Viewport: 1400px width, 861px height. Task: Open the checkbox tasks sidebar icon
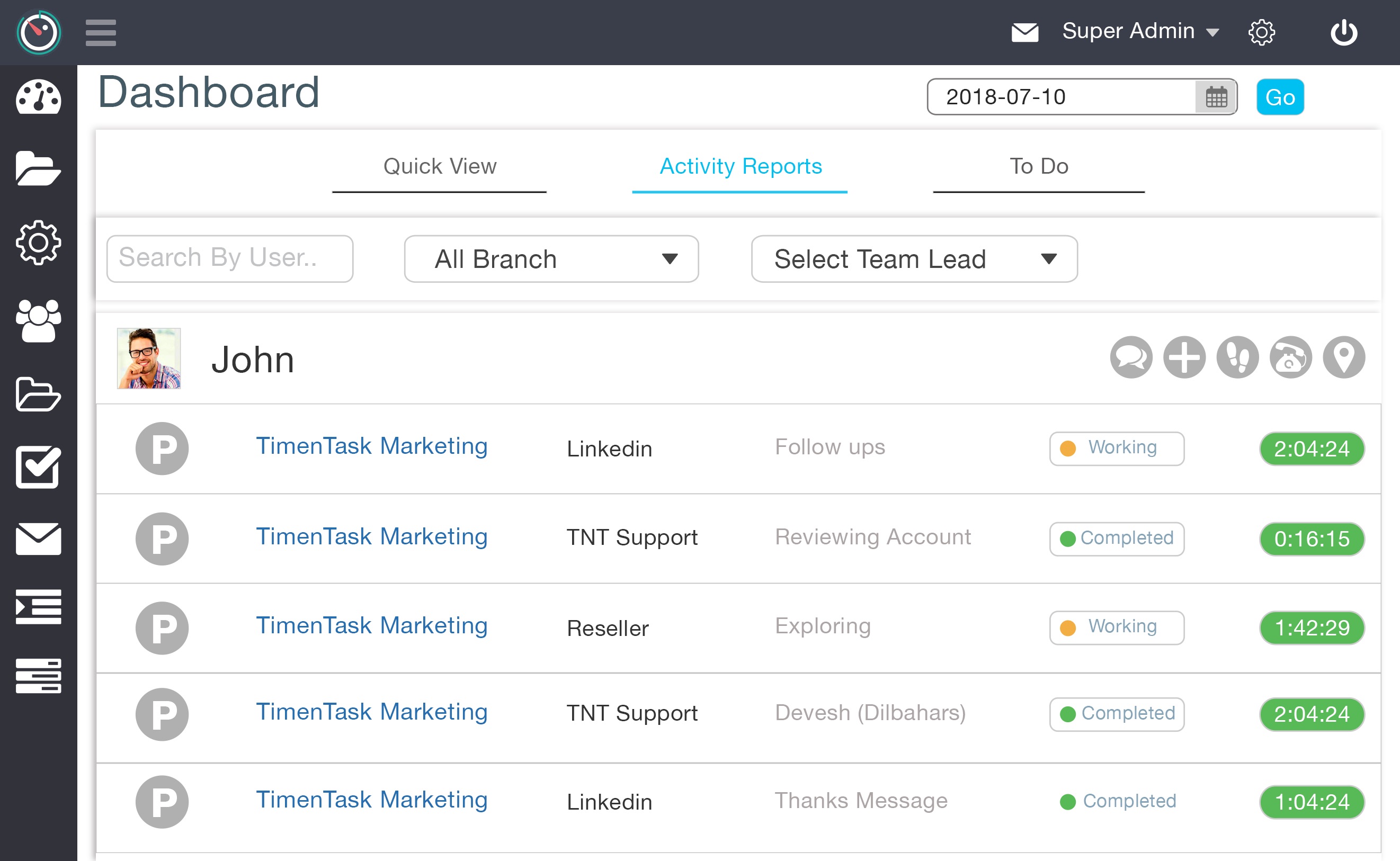pyautogui.click(x=39, y=467)
